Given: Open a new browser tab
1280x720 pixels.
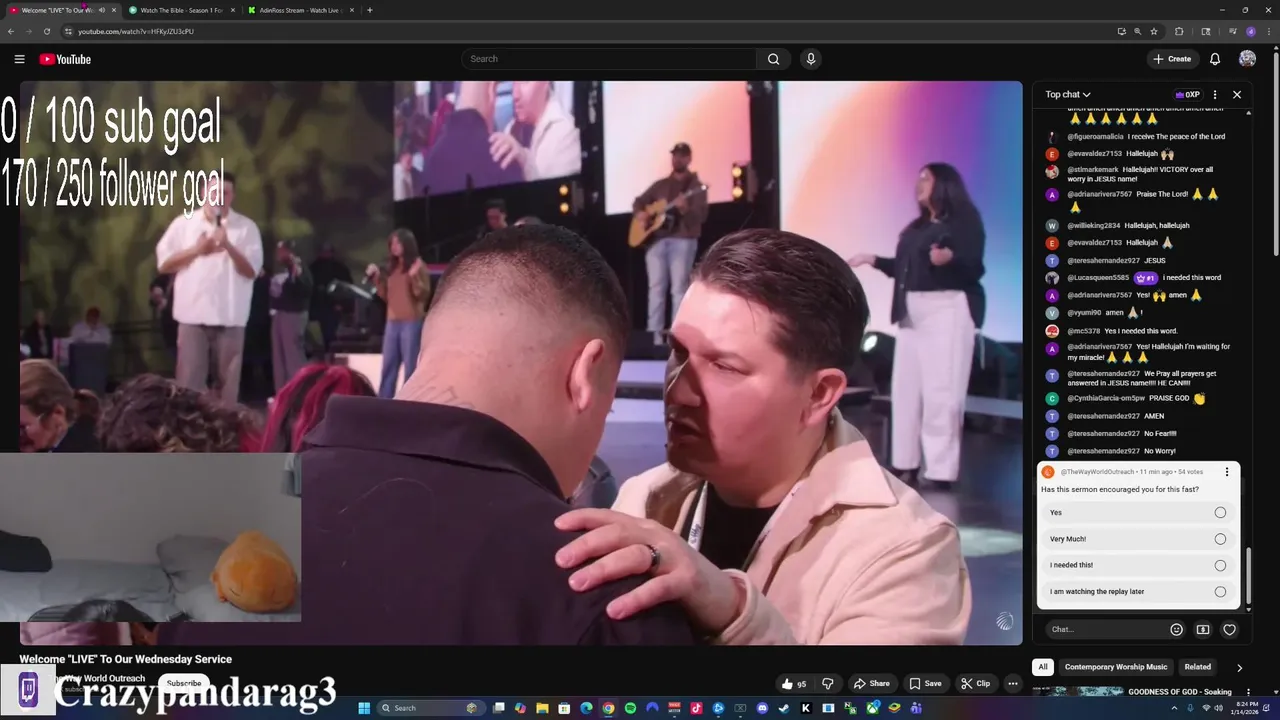Looking at the screenshot, I should coord(370,10).
